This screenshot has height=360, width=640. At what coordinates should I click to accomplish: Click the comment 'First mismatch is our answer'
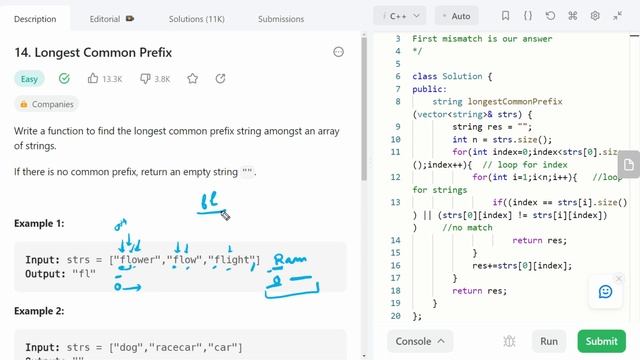482,39
